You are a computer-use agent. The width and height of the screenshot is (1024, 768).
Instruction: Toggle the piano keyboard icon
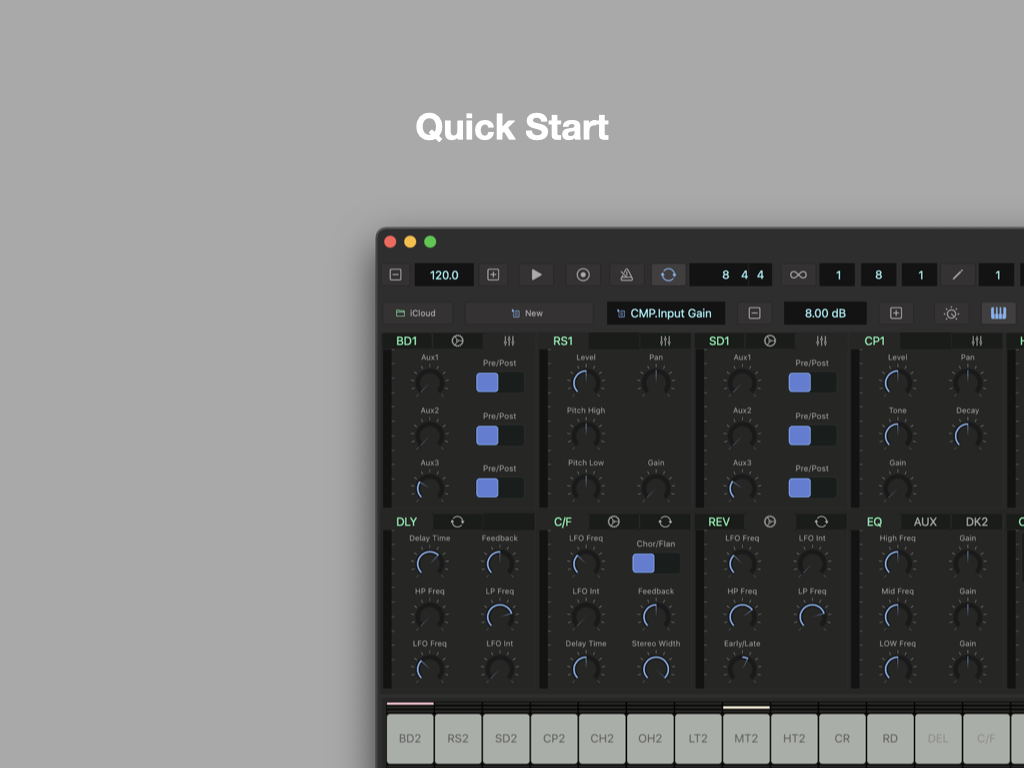pos(999,313)
